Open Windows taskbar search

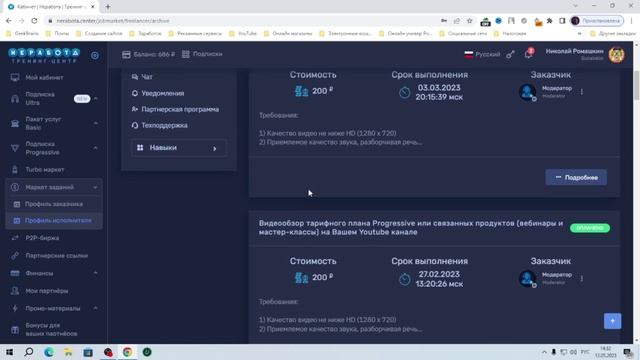(x=29, y=352)
